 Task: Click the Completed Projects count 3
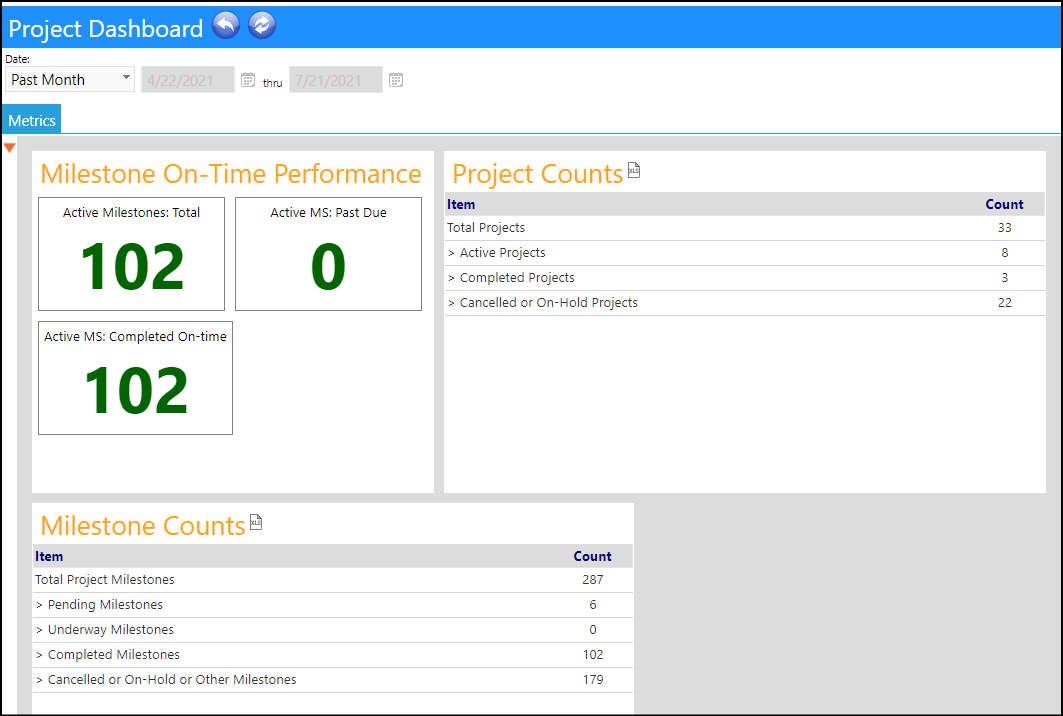pos(1004,278)
